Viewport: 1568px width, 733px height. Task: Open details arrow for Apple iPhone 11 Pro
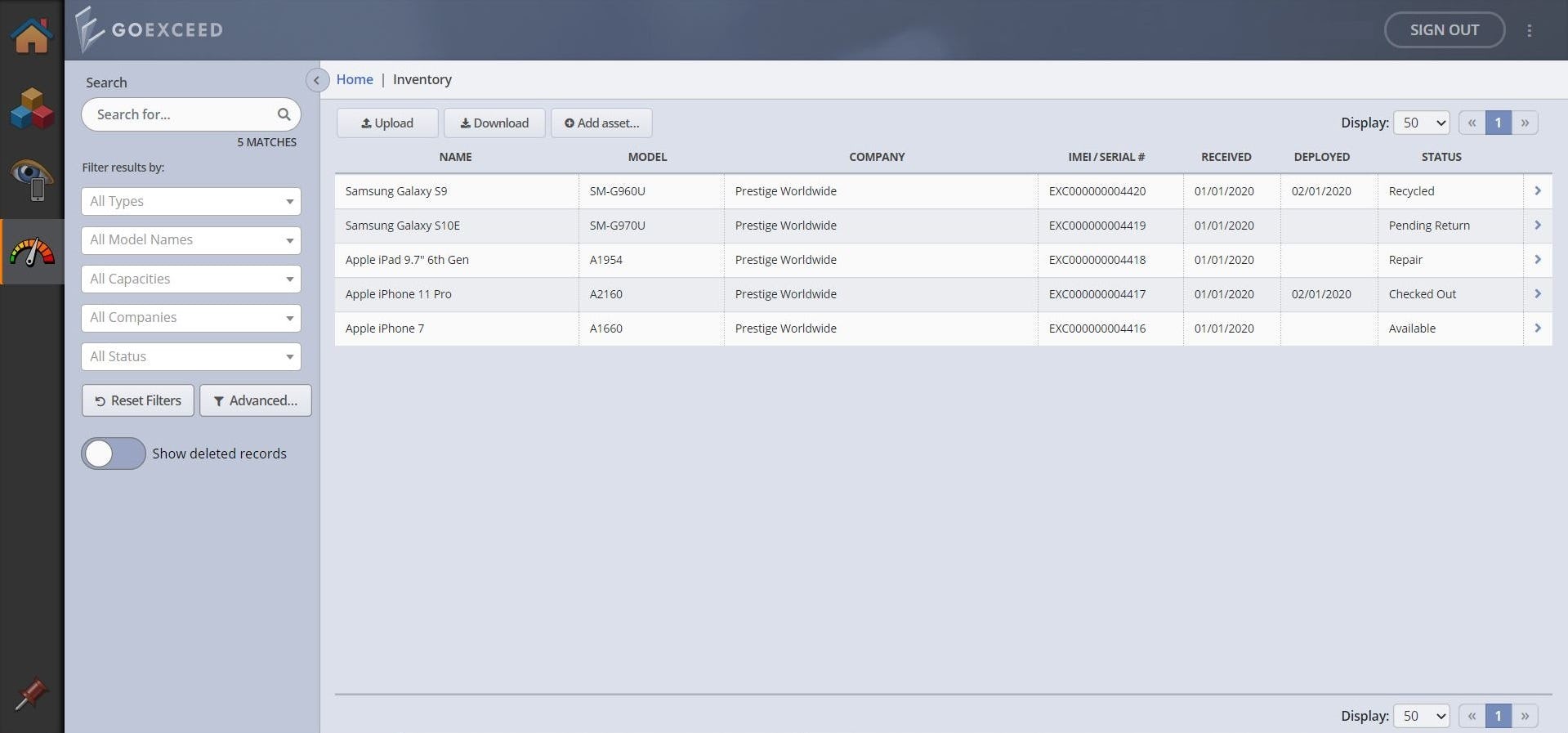[x=1537, y=293]
